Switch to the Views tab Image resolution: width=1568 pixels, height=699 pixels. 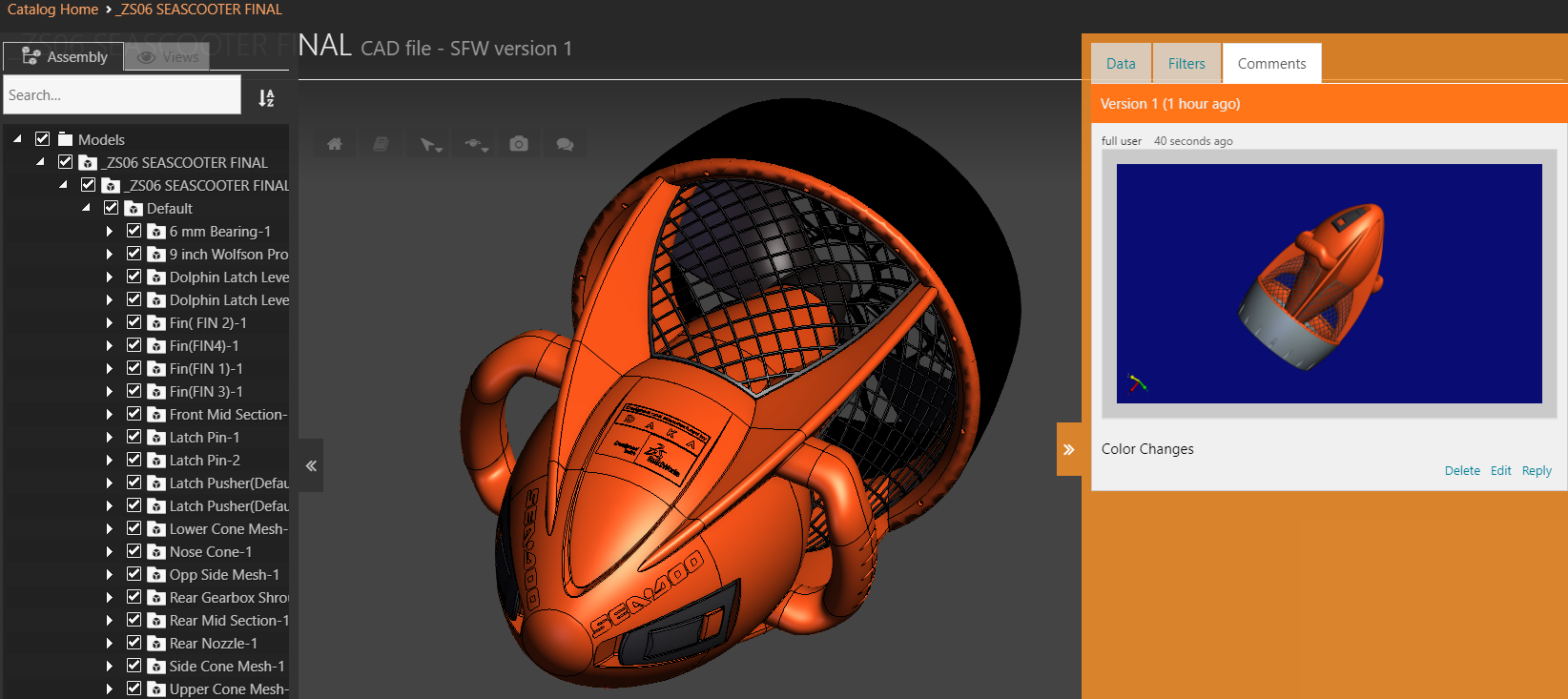click(x=169, y=57)
